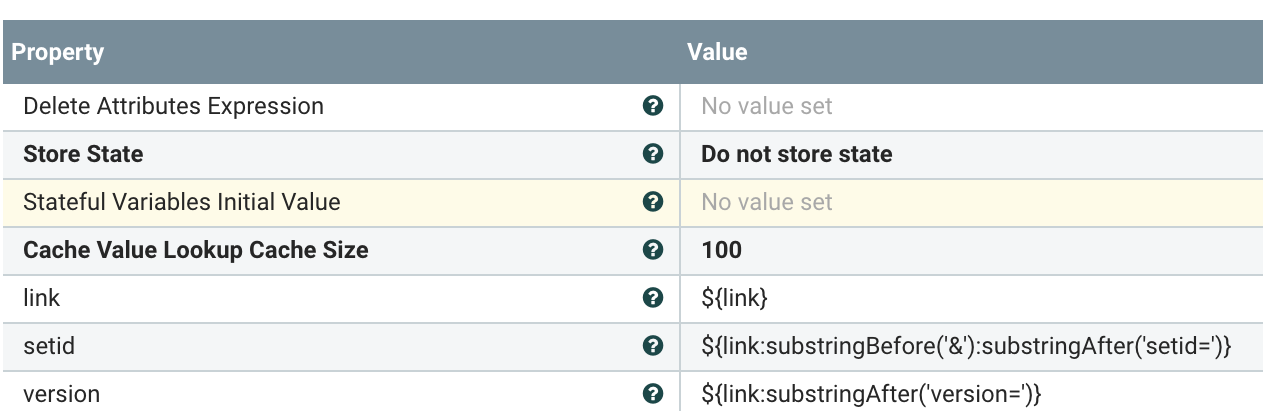Image resolution: width=1263 pixels, height=411 pixels.
Task: Edit the setid expression value
Action: 964,346
